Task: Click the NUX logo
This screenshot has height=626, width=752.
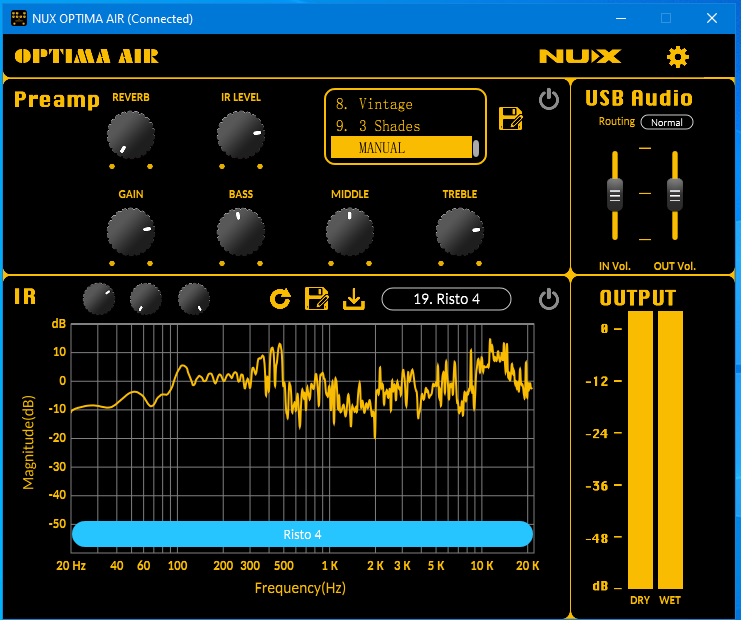Action: click(x=580, y=57)
